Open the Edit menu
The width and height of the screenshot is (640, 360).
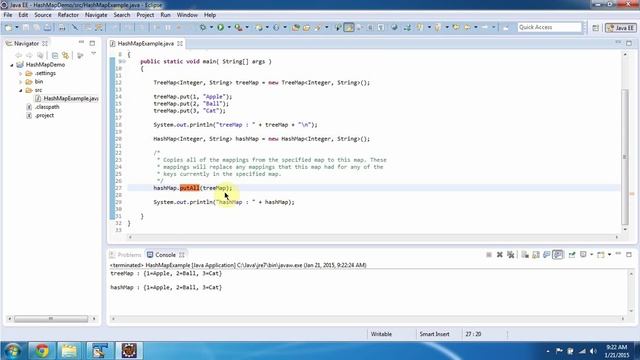point(23,15)
